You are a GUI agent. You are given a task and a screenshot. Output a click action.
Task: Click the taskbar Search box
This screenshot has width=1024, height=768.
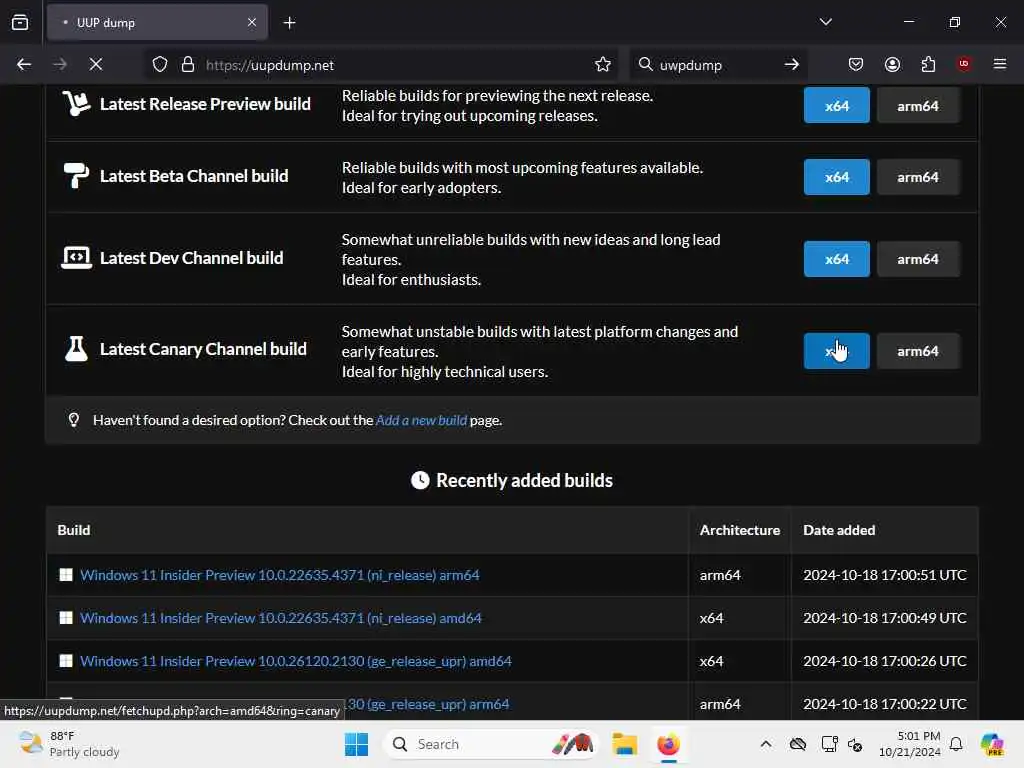(x=492, y=744)
